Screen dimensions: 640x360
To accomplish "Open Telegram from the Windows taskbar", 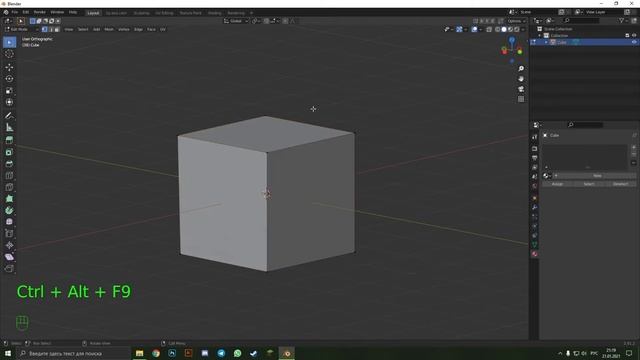I will (221, 353).
